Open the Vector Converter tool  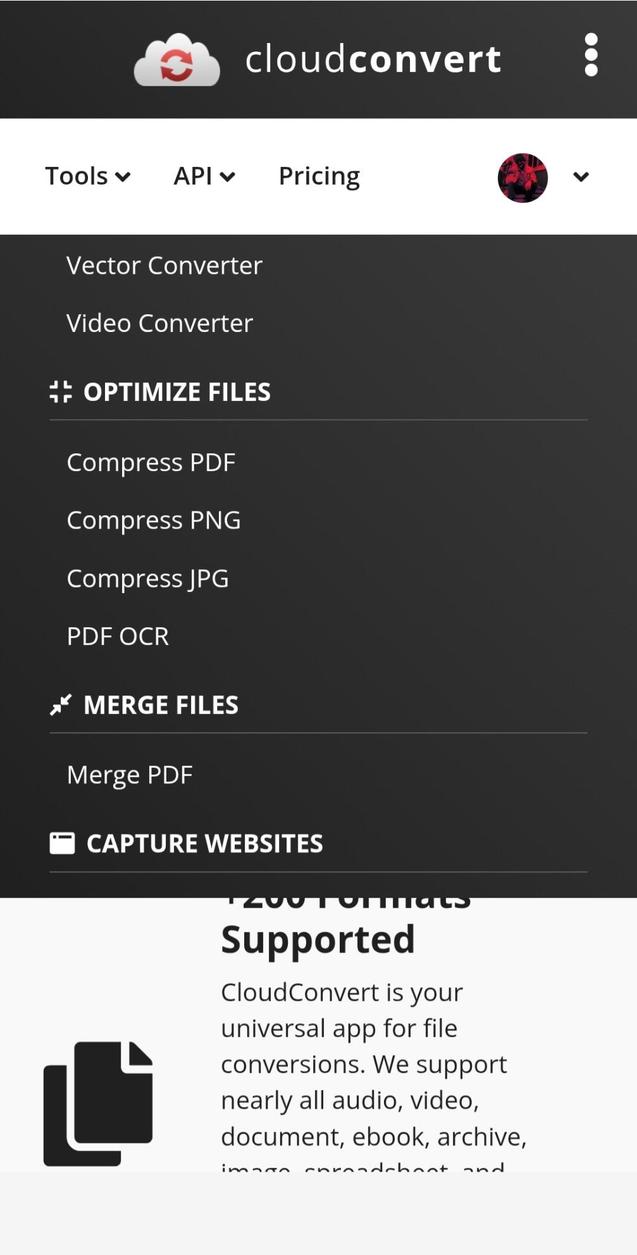point(164,263)
